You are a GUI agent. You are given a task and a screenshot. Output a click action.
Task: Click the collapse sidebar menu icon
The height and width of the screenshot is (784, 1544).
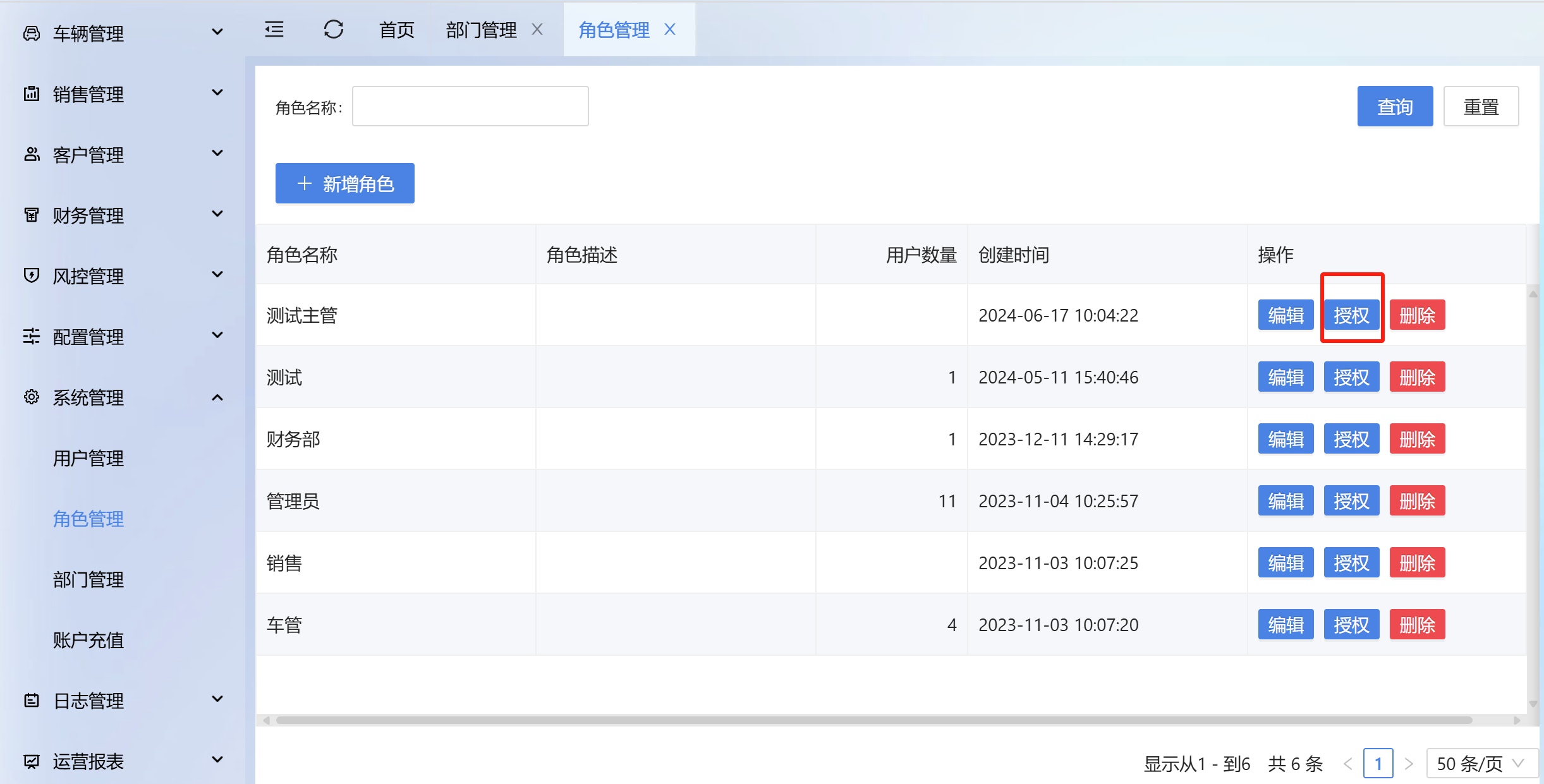click(x=274, y=30)
